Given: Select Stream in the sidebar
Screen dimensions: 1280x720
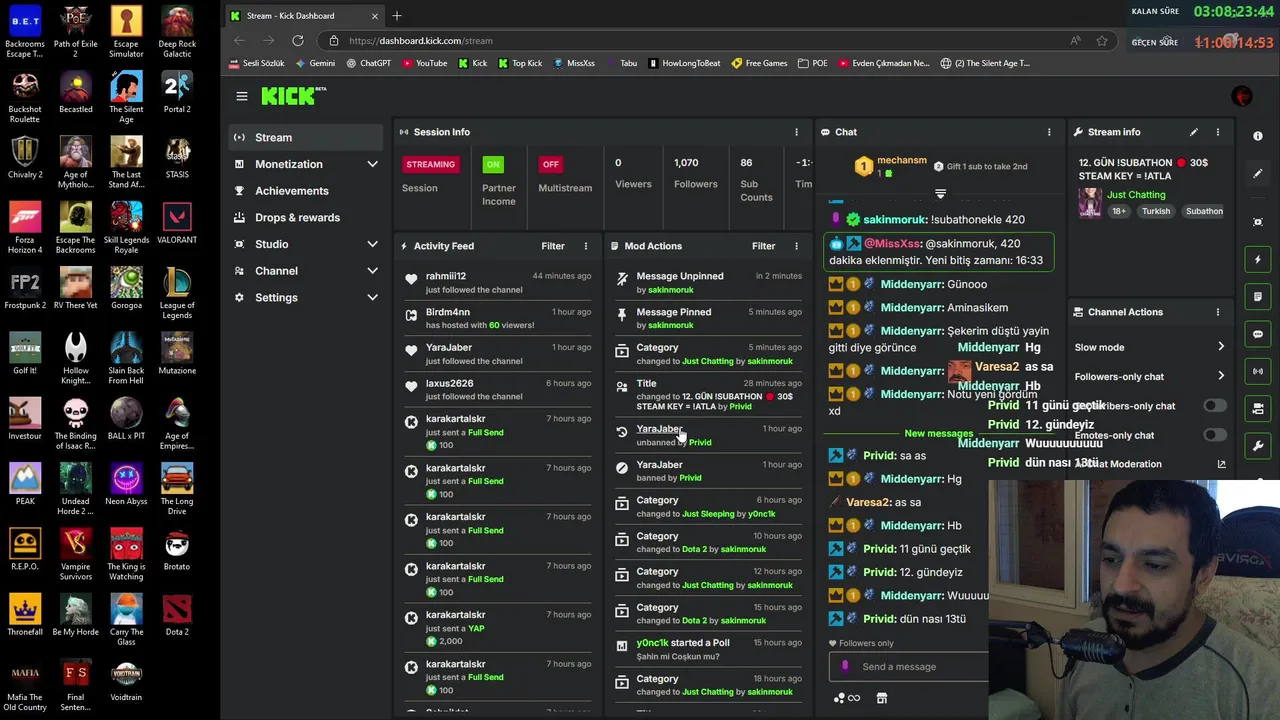Looking at the screenshot, I should [x=306, y=137].
